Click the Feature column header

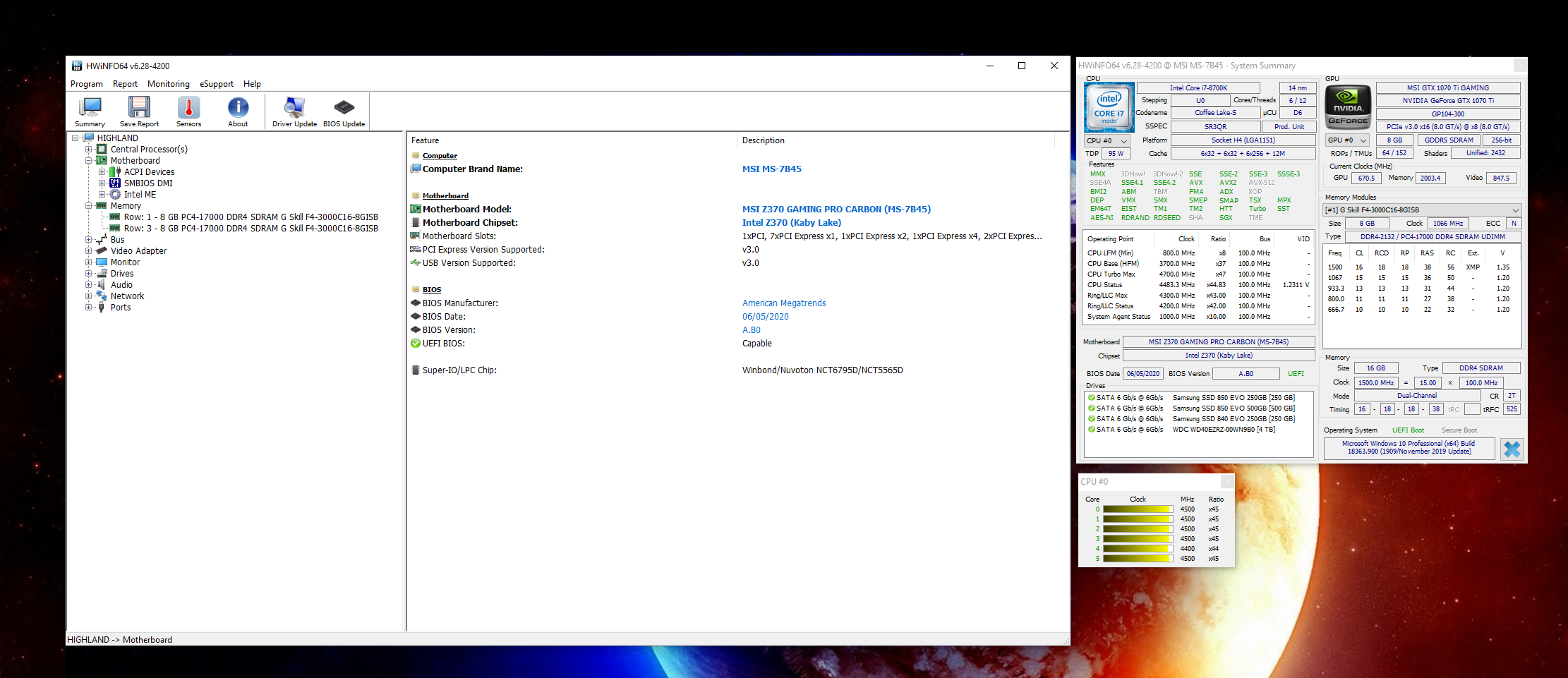click(x=572, y=140)
